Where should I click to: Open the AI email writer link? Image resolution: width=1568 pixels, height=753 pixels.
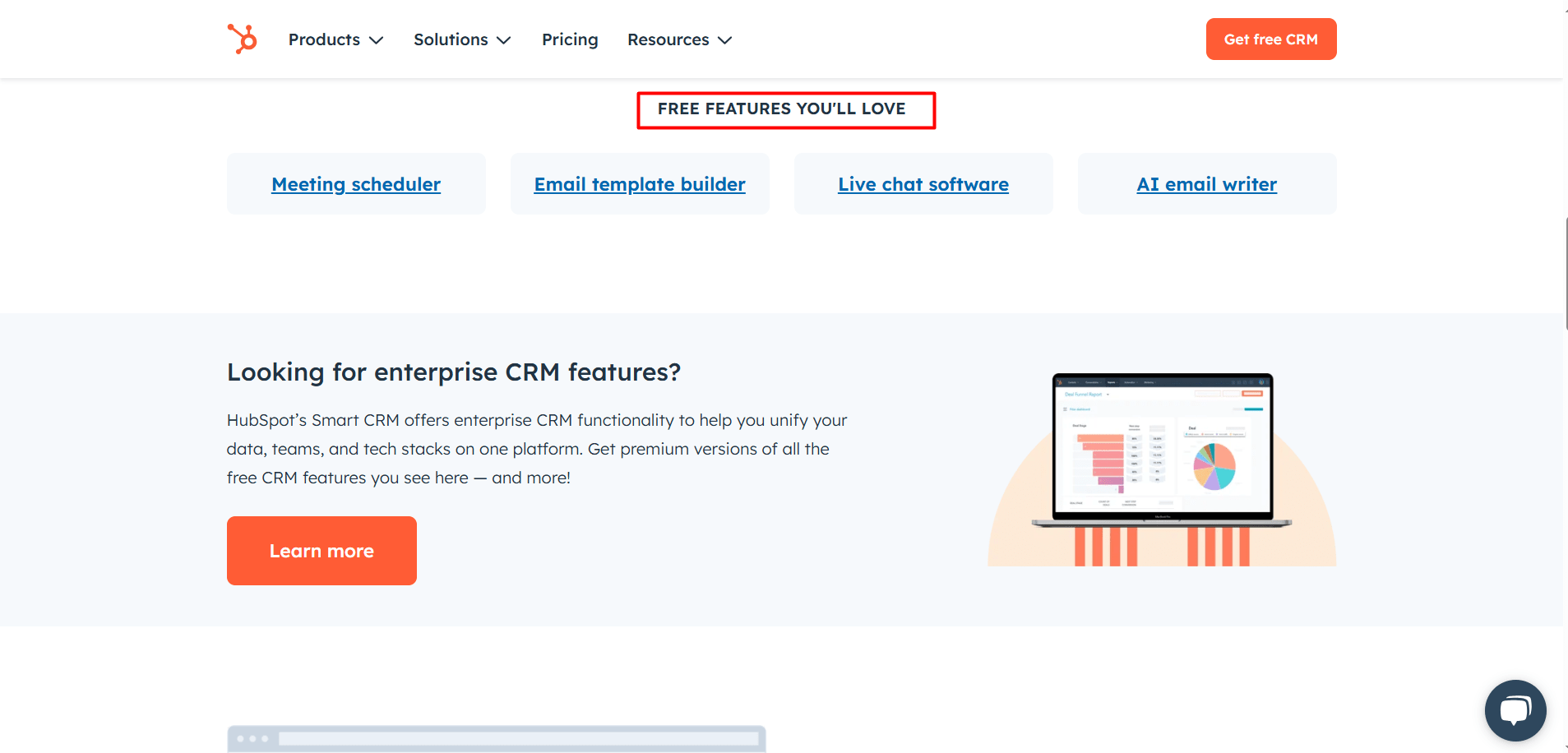[1207, 184]
